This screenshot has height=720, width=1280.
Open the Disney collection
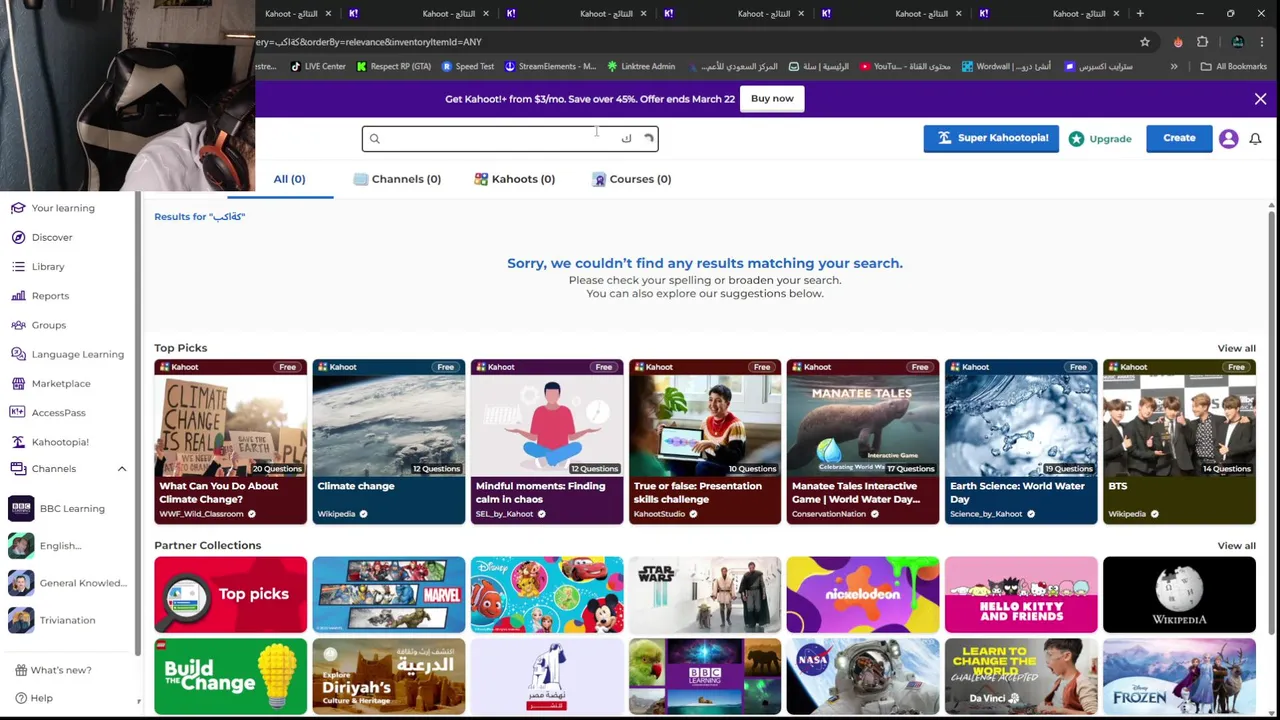[x=546, y=595]
